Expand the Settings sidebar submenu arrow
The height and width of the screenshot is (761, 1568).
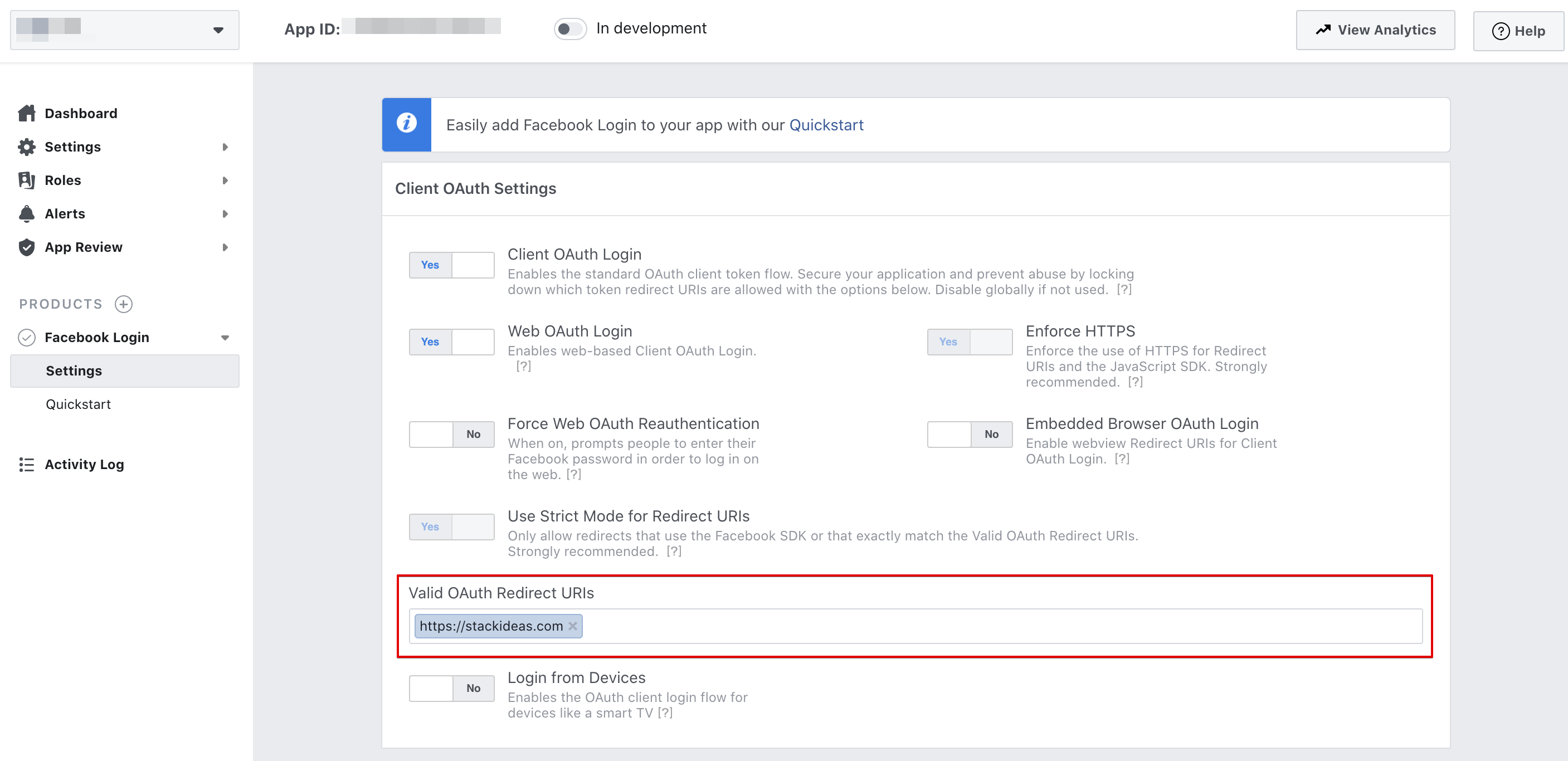(225, 147)
